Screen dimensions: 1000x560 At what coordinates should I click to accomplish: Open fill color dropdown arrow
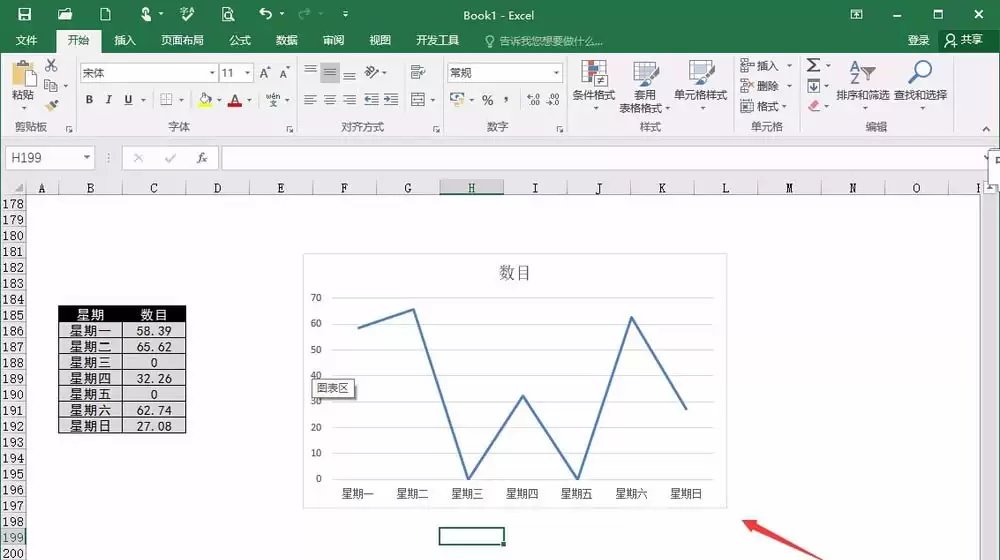pyautogui.click(x=219, y=100)
